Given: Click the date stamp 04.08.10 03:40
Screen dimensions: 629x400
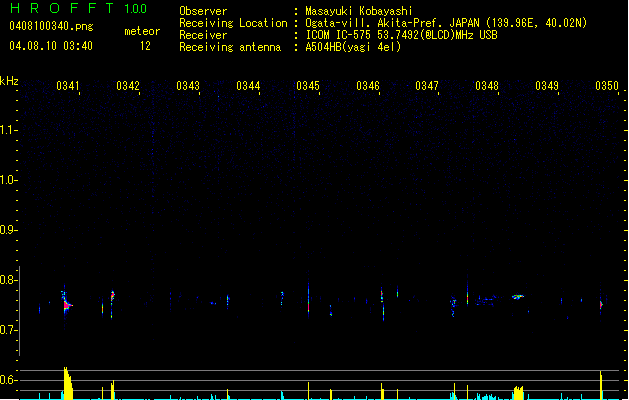Looking at the screenshot, I should [x=51, y=46].
